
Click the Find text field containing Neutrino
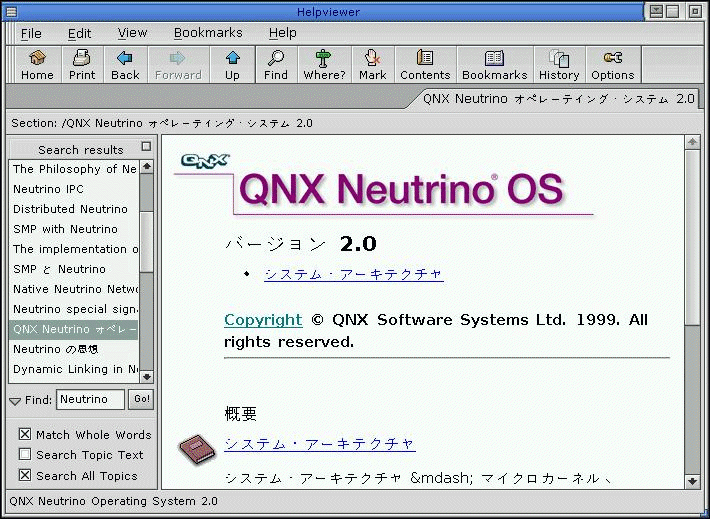pos(90,399)
